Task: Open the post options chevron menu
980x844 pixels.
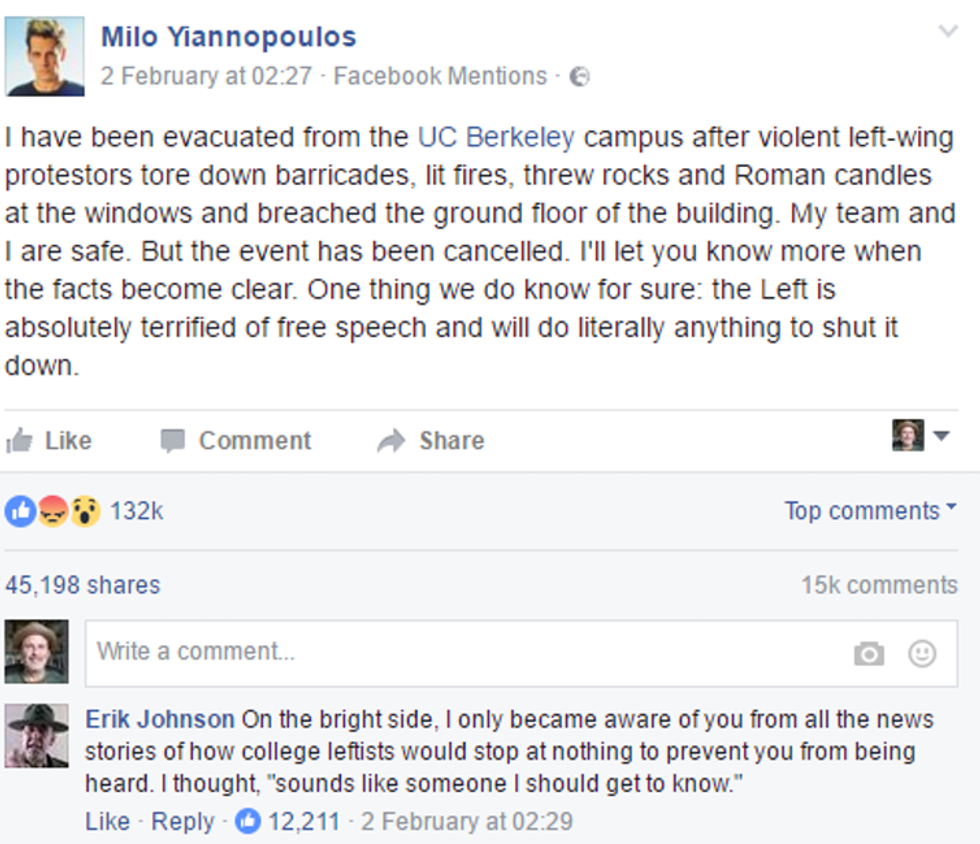Action: click(948, 32)
